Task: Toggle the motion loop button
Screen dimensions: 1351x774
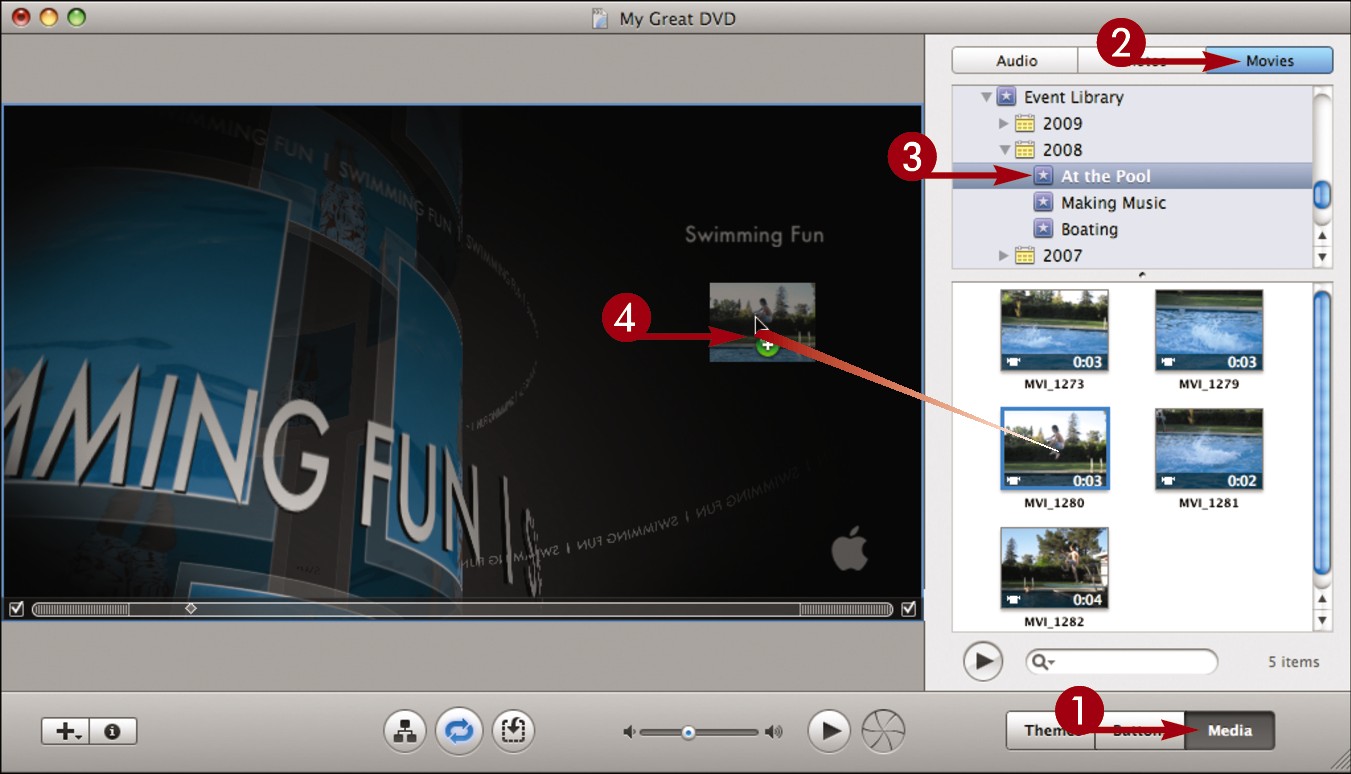Action: pos(459,731)
